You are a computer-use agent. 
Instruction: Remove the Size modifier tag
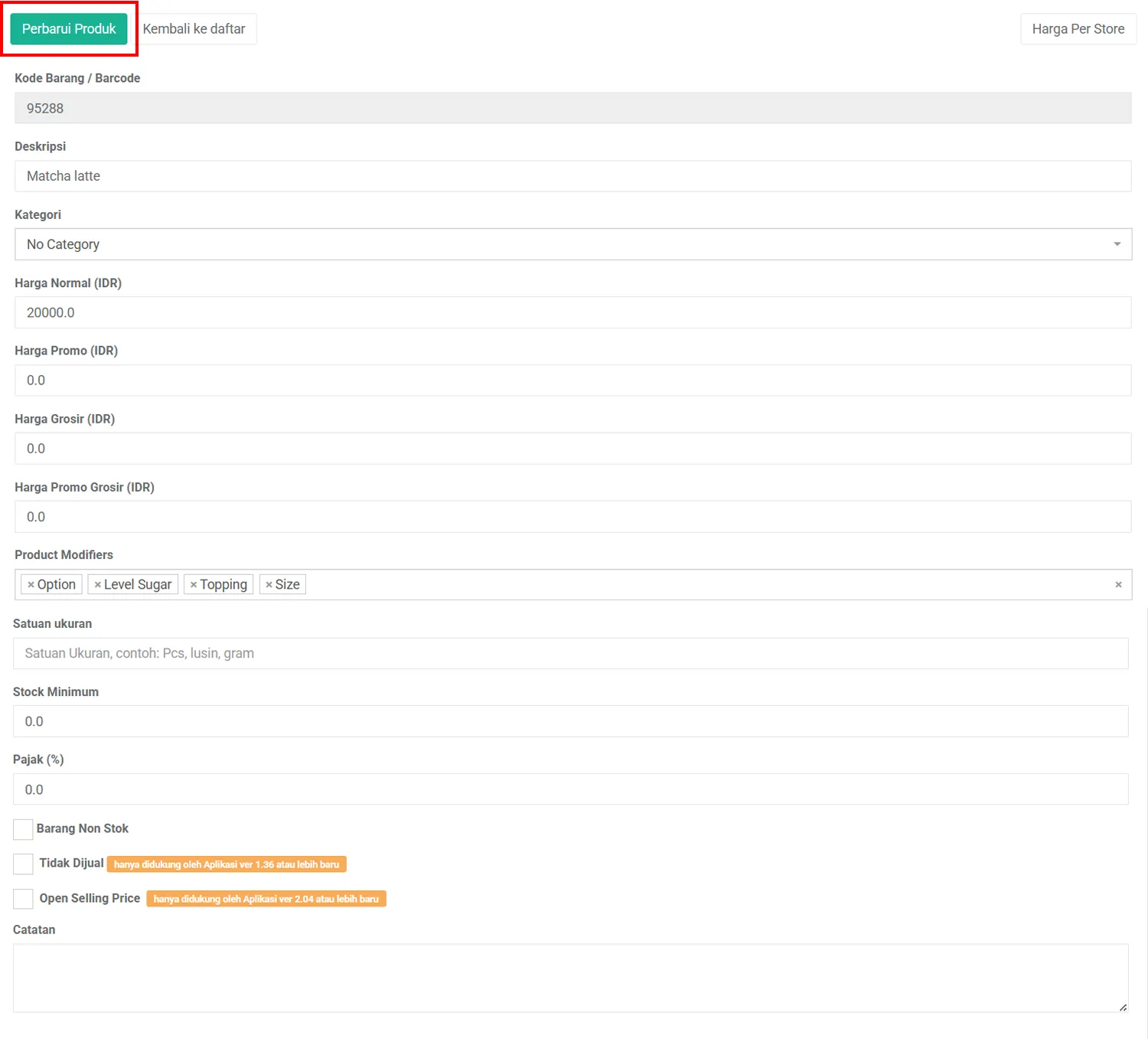tap(269, 585)
